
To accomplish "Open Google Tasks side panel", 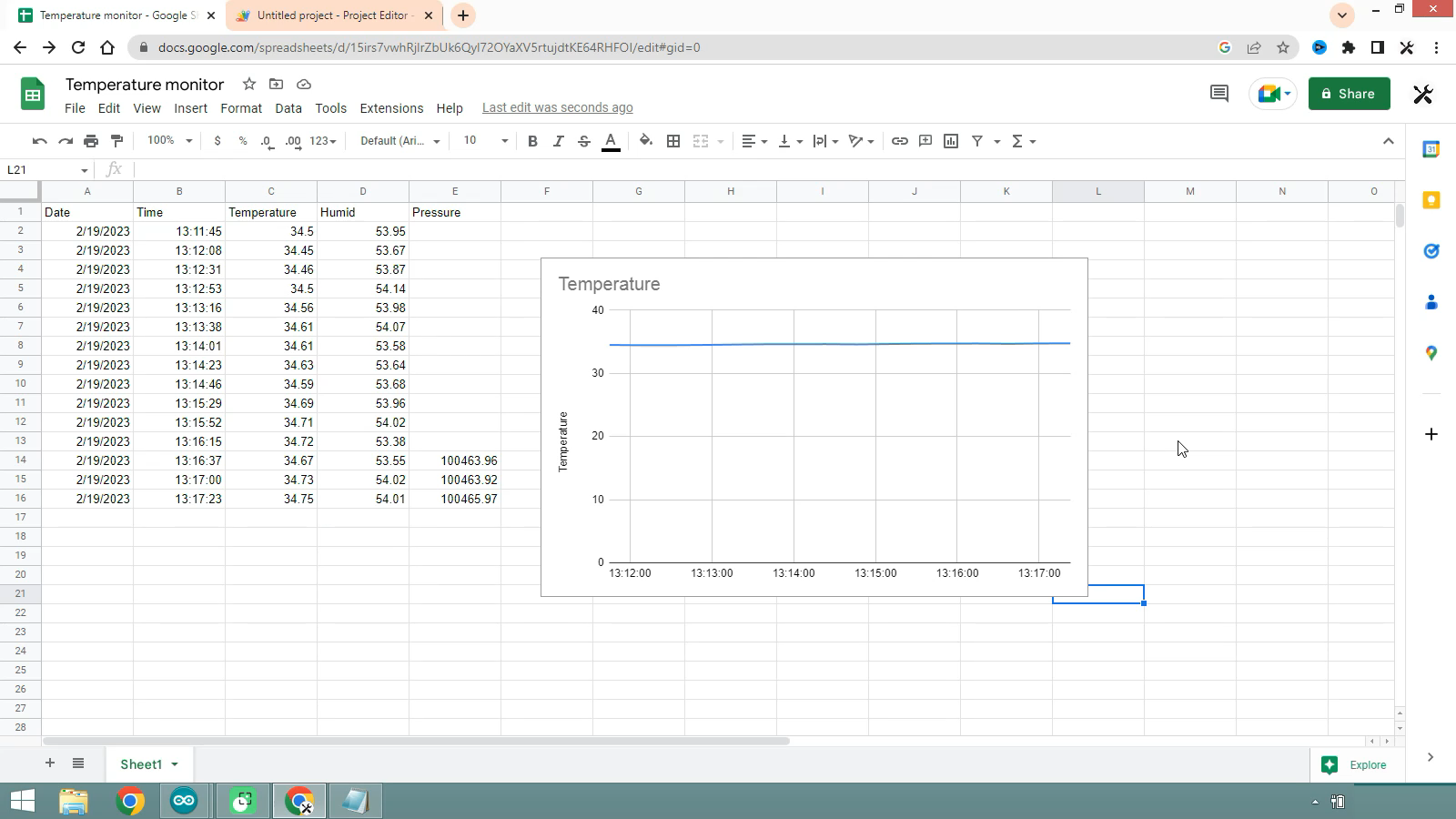I will 1431,251.
